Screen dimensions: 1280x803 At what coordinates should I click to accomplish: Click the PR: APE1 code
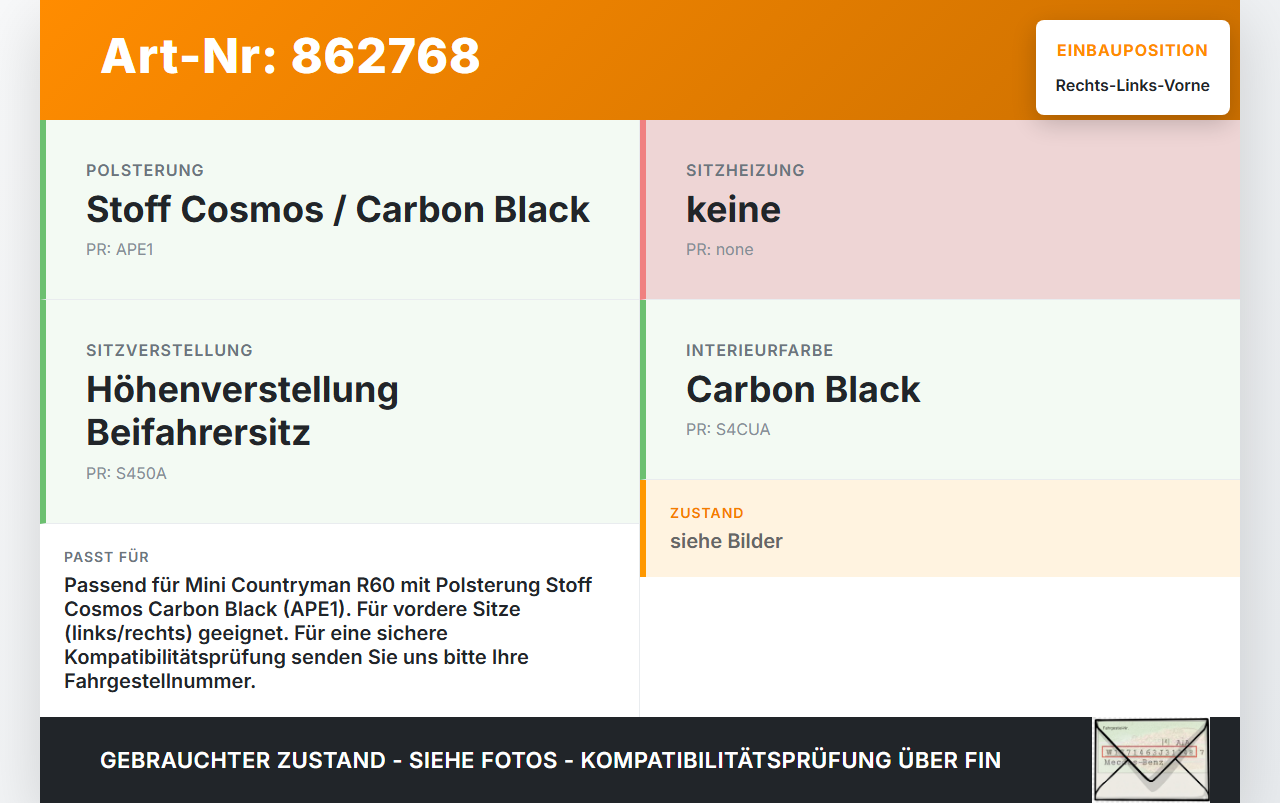coord(120,250)
